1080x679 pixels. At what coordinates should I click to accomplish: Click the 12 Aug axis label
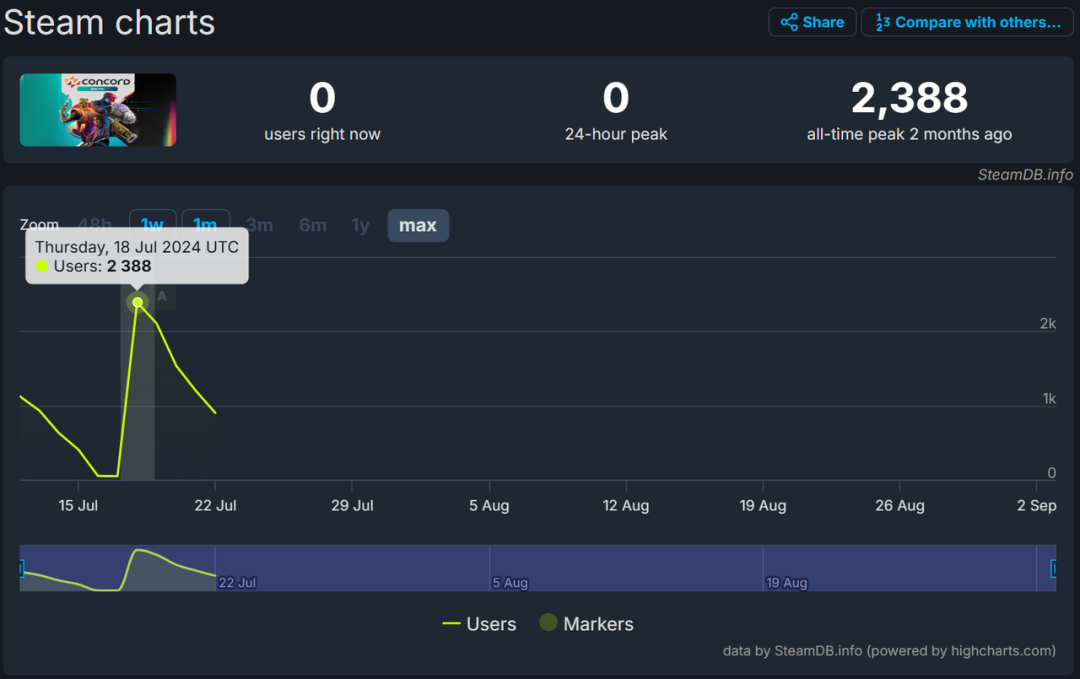(x=625, y=505)
